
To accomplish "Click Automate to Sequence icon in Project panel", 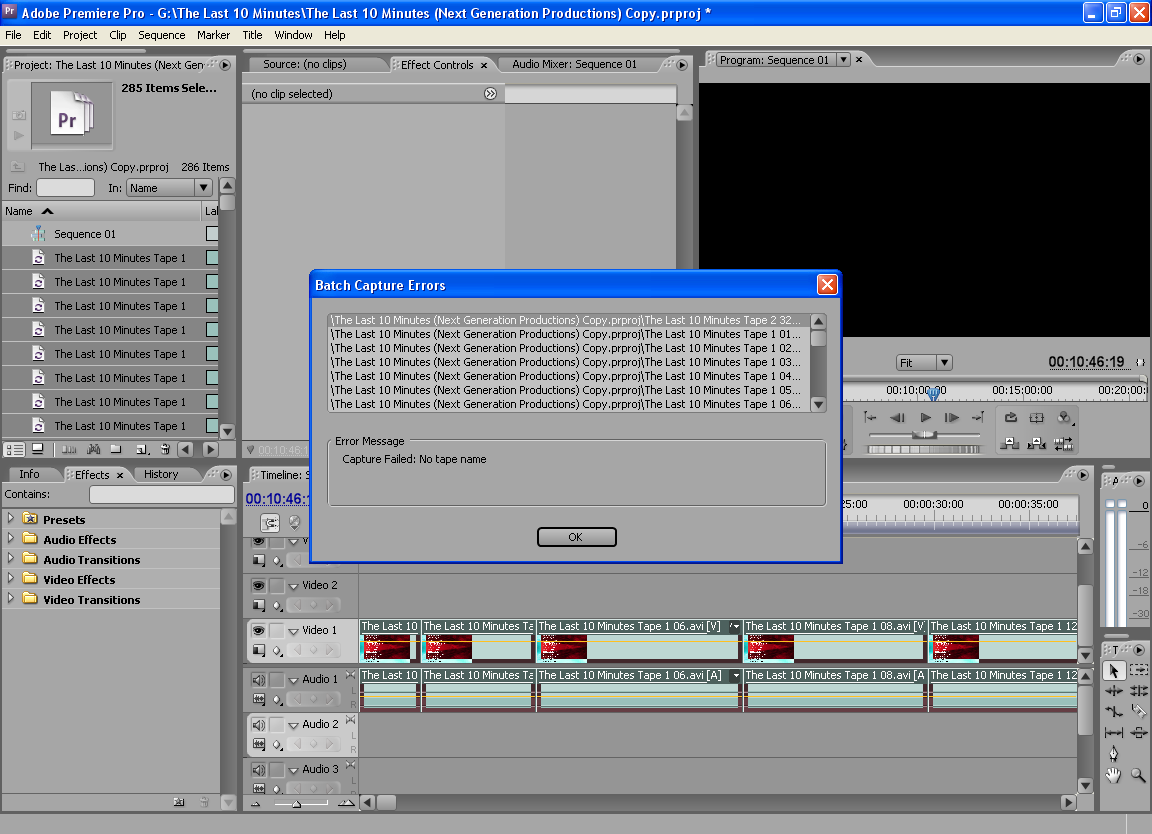I will (68, 449).
